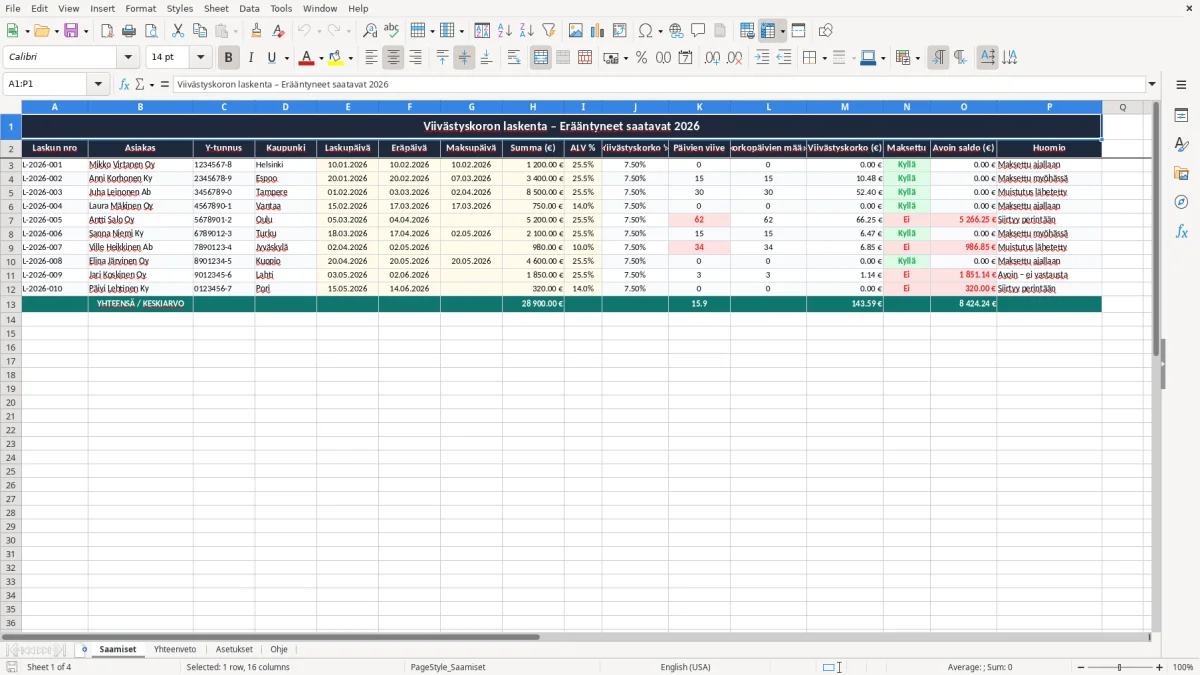Open the sidebar Navigator compass icon

coord(1181,203)
